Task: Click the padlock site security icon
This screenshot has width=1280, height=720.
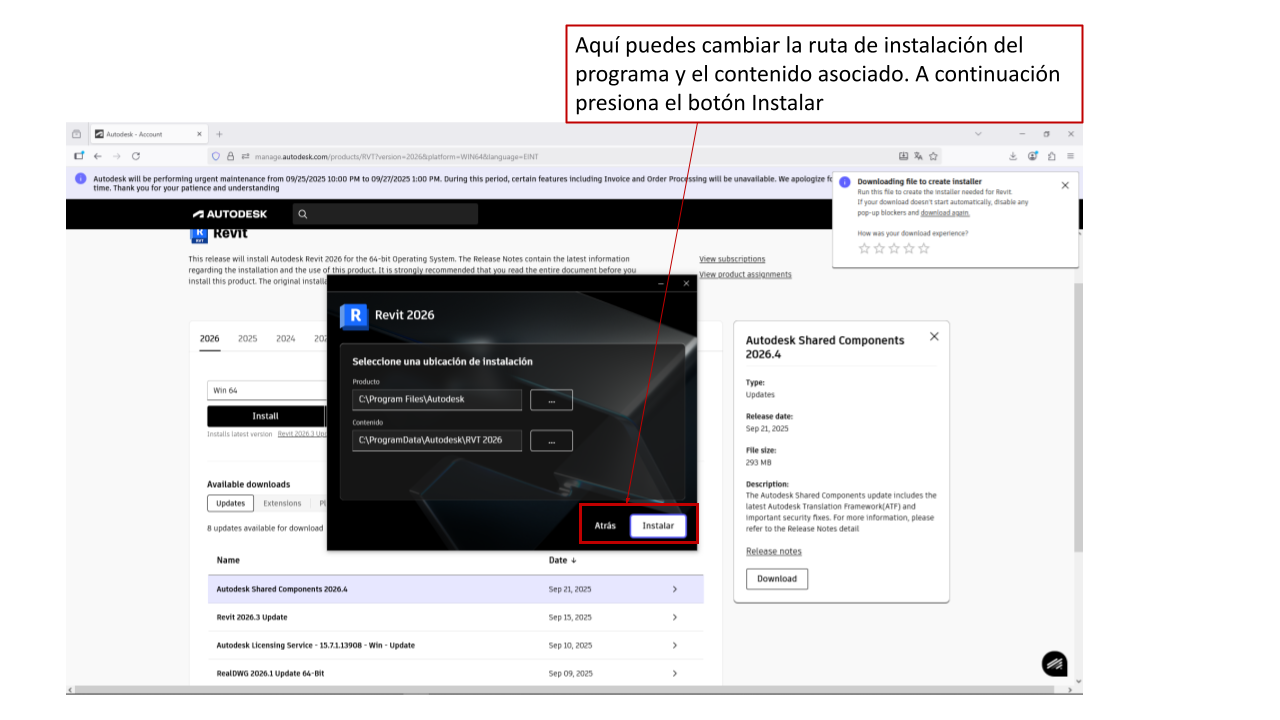Action: [230, 156]
